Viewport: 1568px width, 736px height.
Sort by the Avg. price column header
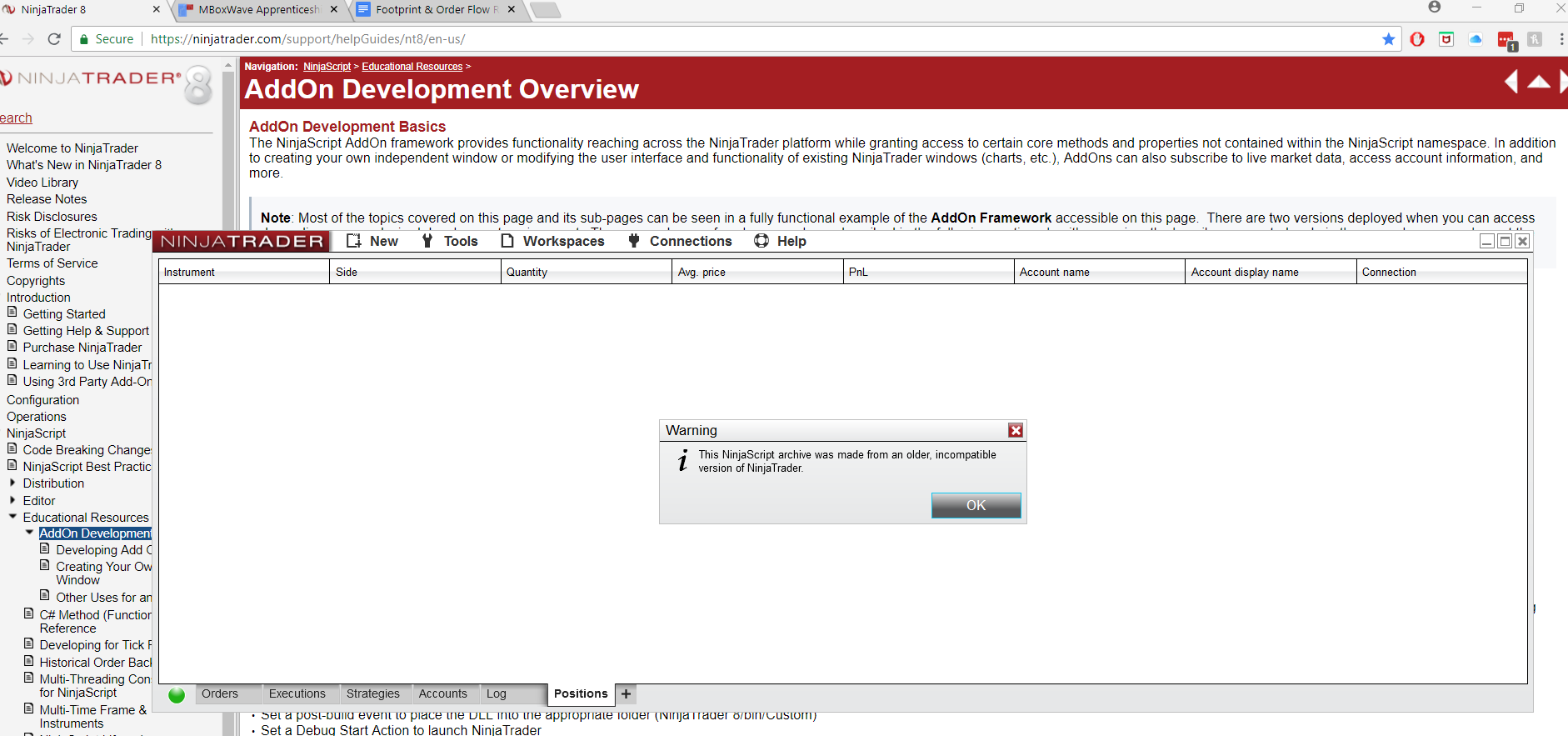click(x=757, y=272)
